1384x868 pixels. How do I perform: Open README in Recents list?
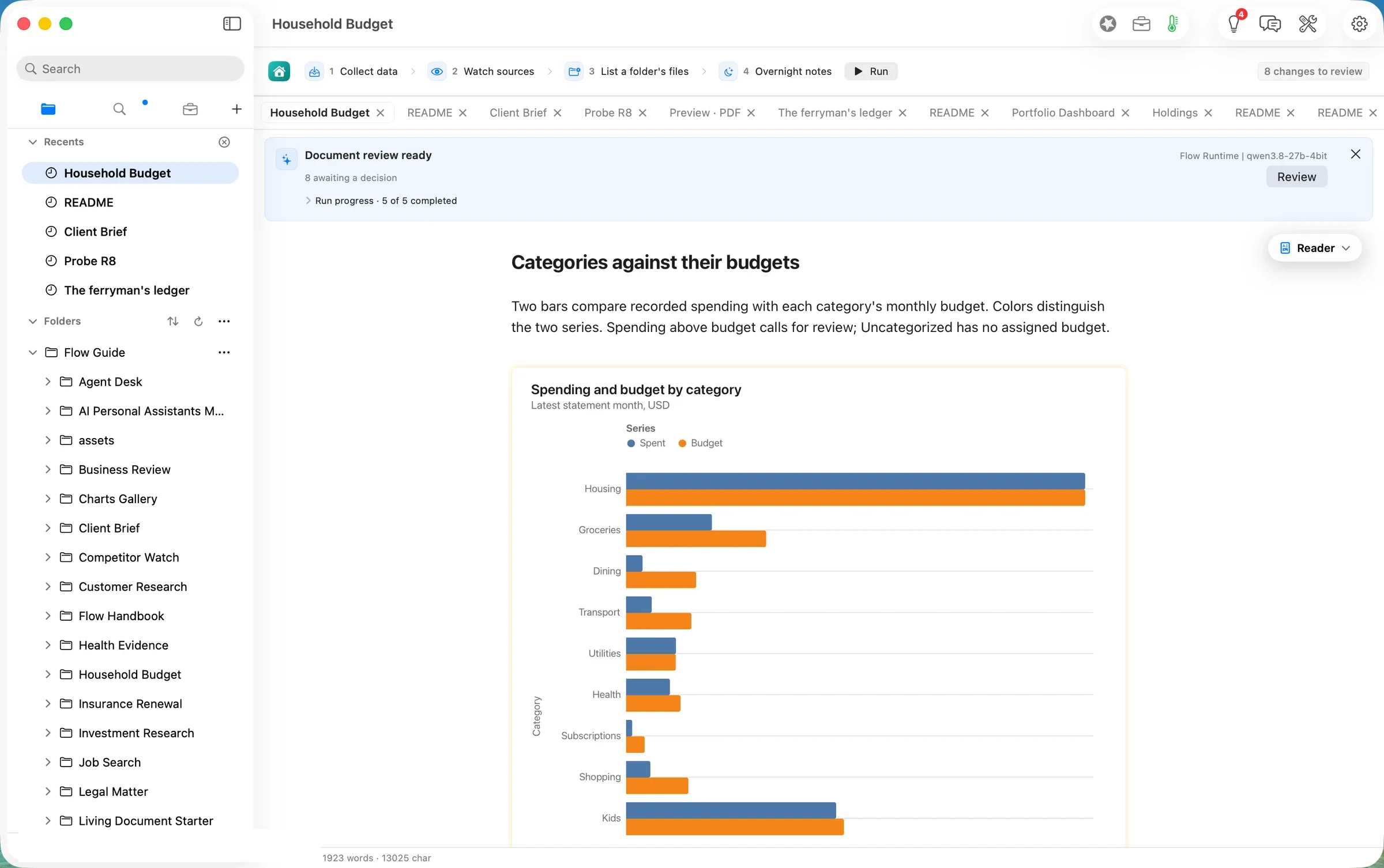tap(130, 202)
